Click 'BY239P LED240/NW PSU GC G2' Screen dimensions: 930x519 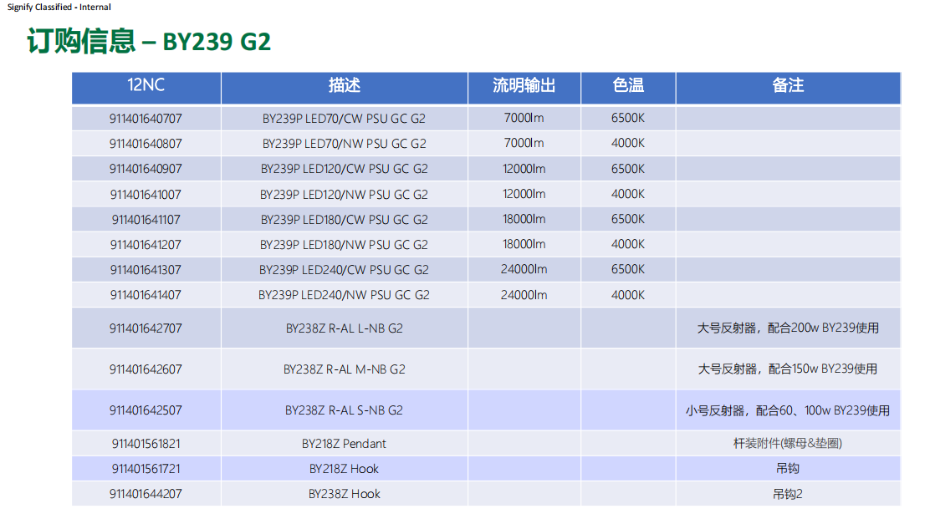344,295
